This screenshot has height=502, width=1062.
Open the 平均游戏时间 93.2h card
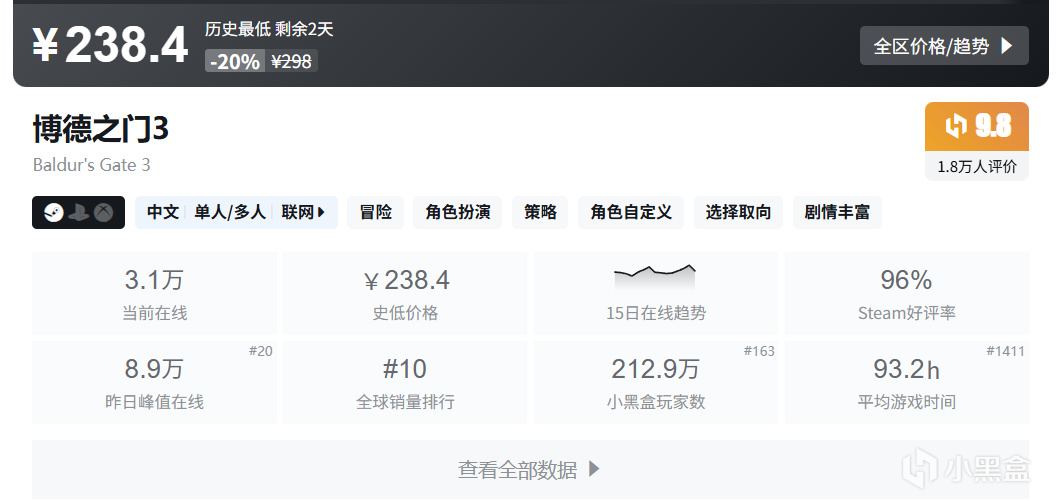click(x=907, y=382)
